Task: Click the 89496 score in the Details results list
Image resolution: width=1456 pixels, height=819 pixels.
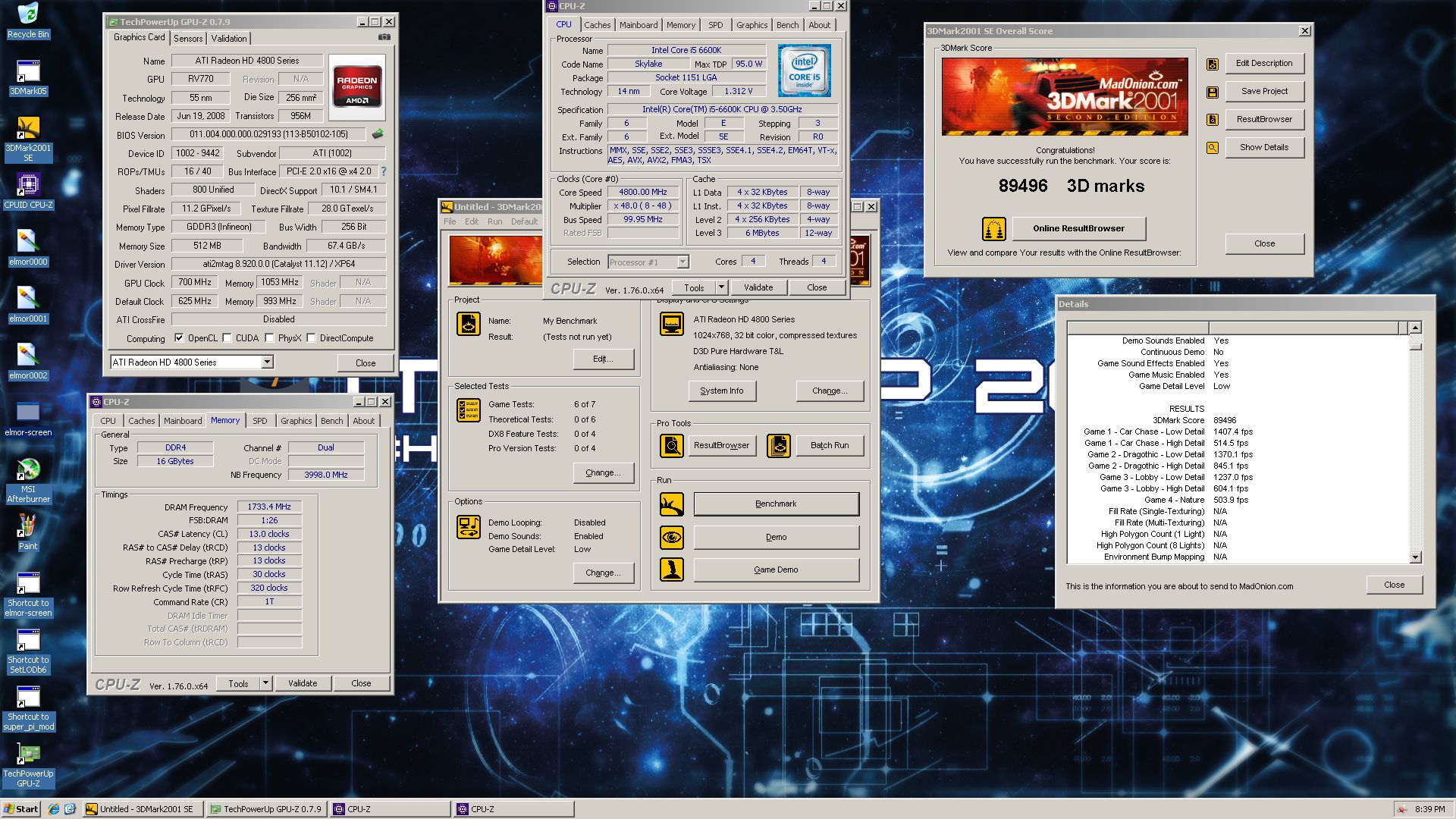Action: pyautogui.click(x=1225, y=420)
